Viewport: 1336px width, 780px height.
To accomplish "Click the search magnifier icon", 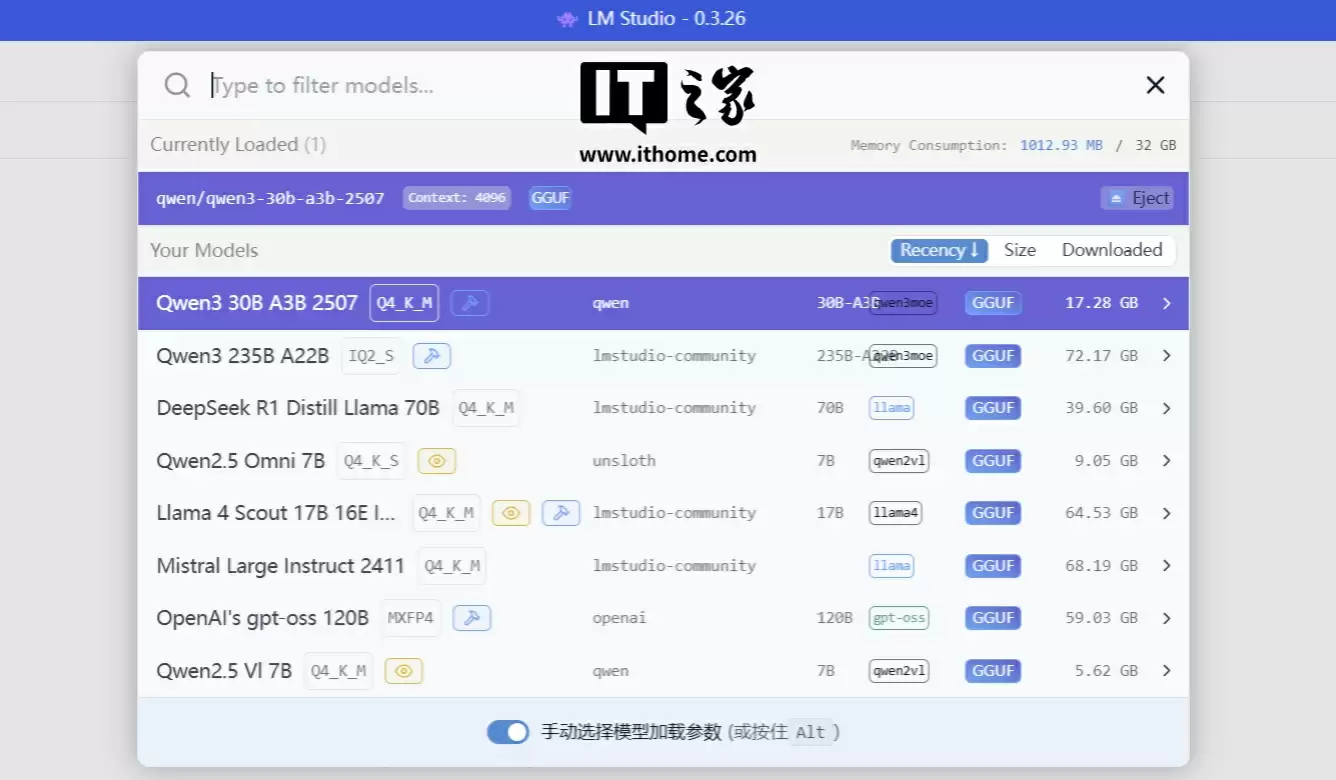I will (x=177, y=85).
